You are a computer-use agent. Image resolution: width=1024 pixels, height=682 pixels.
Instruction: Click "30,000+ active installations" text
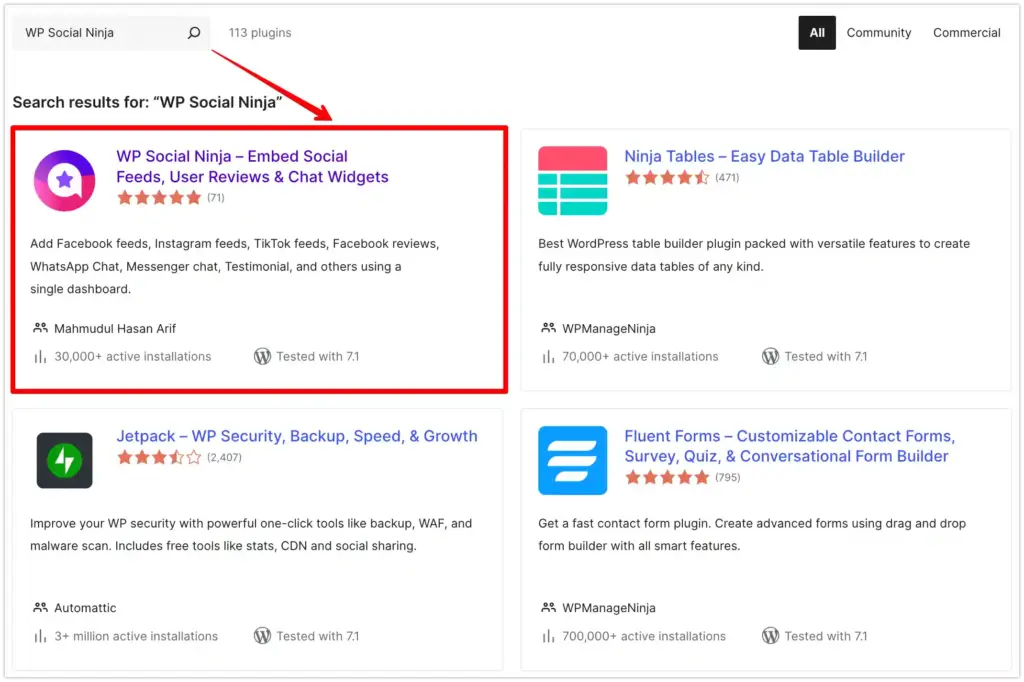133,357
